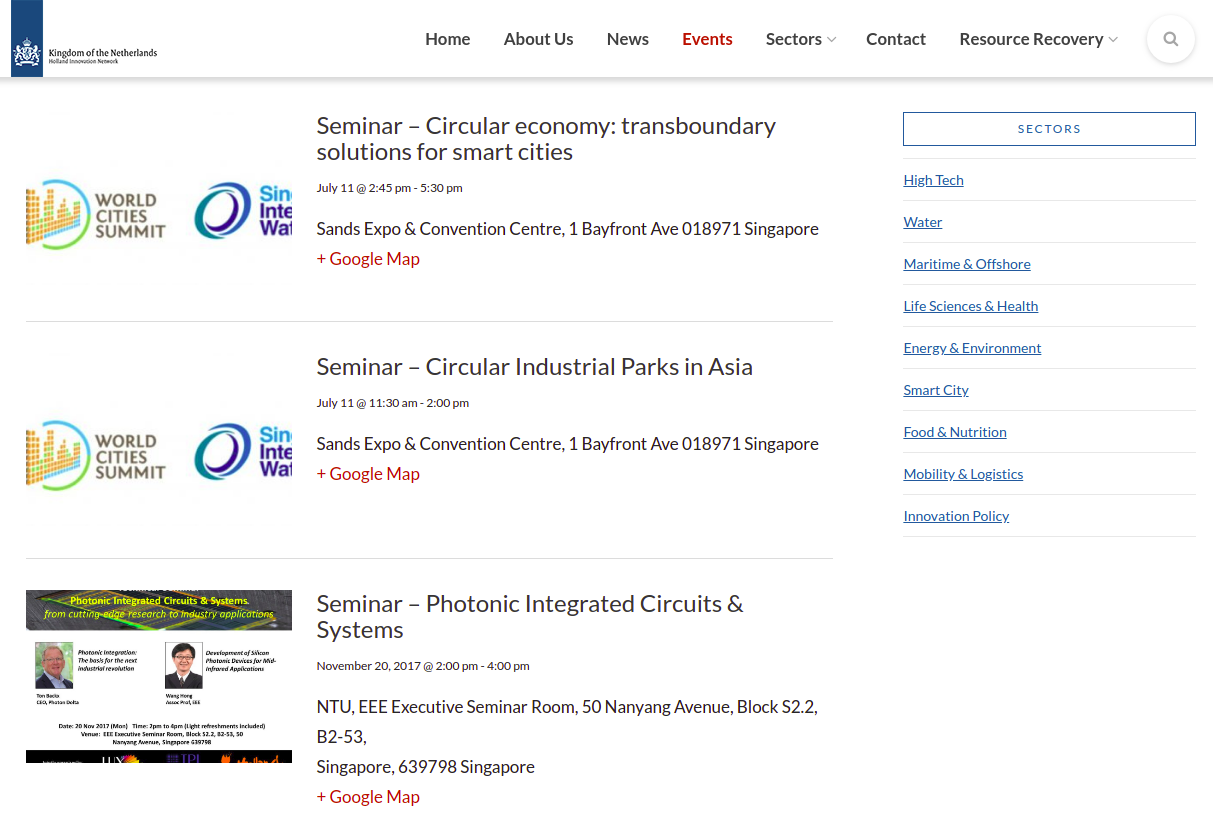Click the Kingdom of the Netherlands logo
Image resolution: width=1213 pixels, height=814 pixels.
click(85, 39)
